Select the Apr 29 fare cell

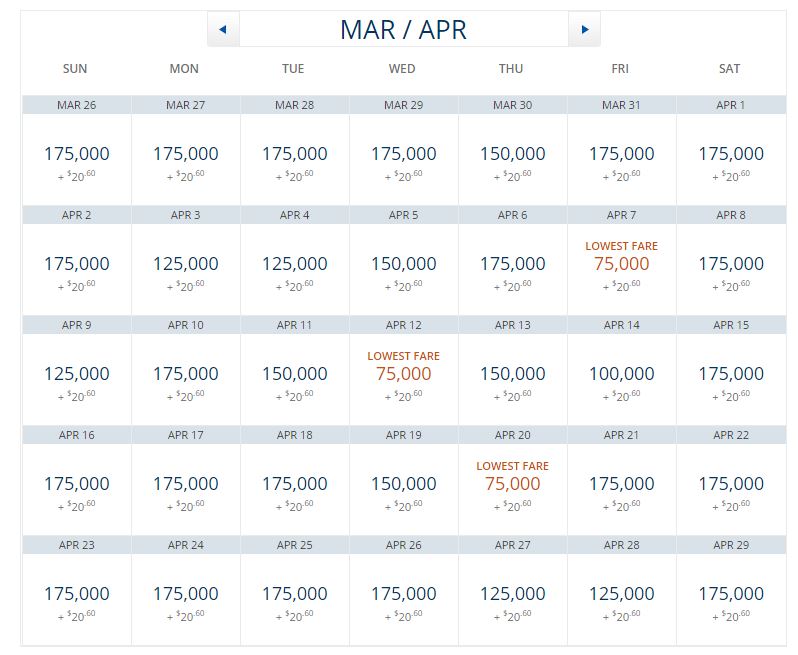[730, 594]
